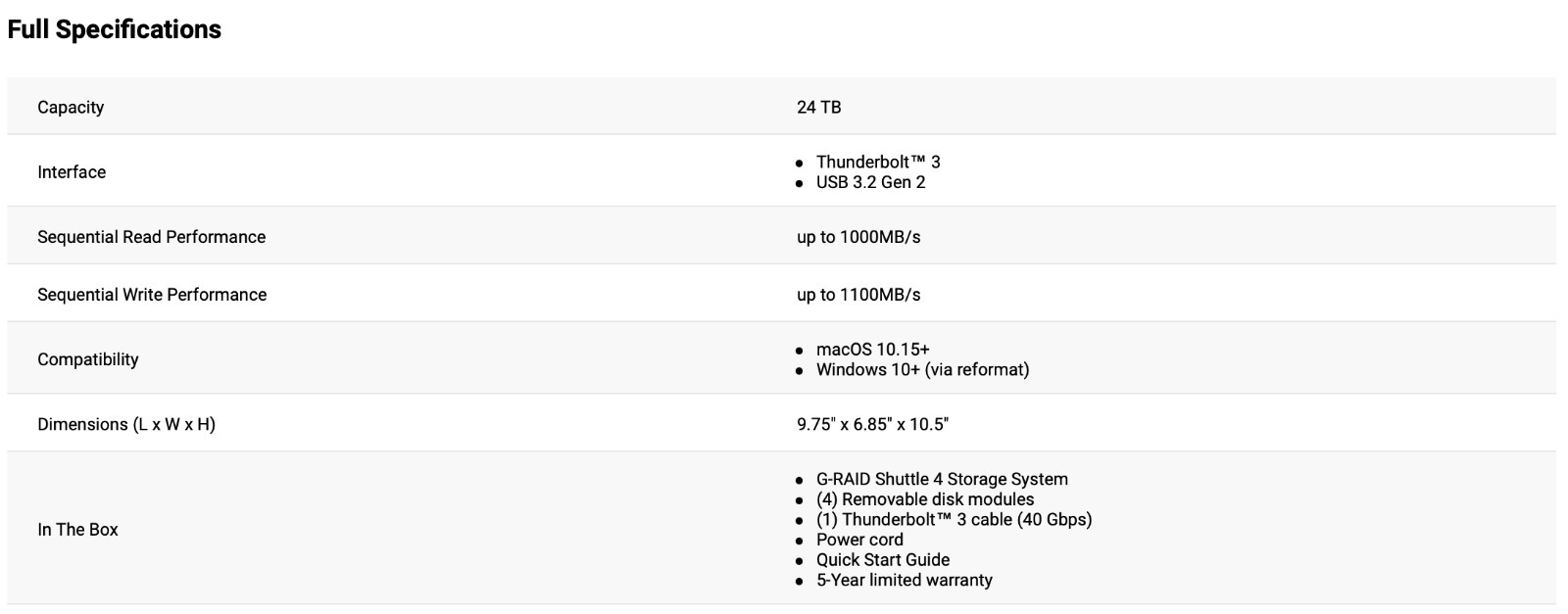Click the In The Box label

(x=77, y=530)
